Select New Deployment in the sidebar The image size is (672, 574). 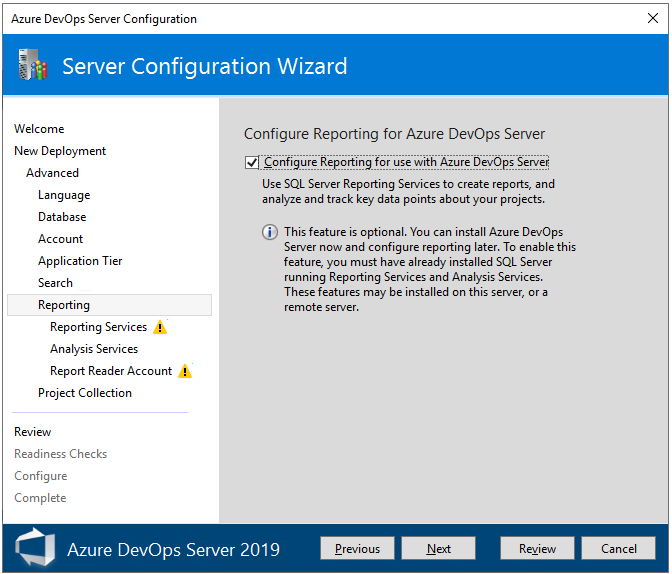[60, 151]
